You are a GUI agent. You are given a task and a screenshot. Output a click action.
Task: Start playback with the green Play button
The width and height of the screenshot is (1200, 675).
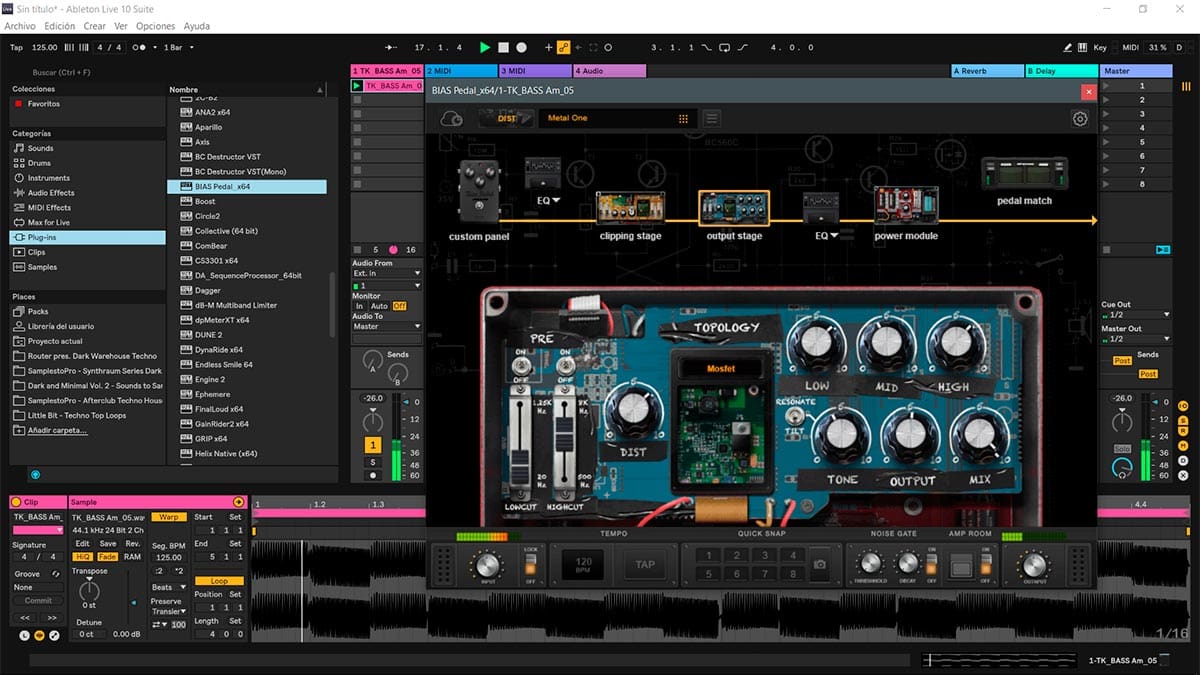485,47
